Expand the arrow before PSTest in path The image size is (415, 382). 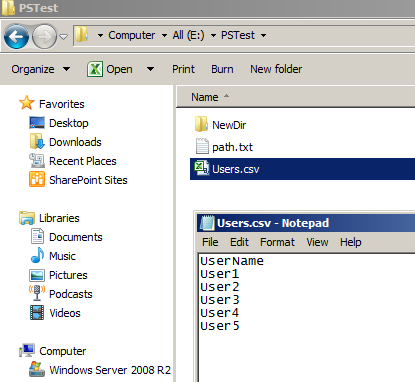[x=213, y=35]
